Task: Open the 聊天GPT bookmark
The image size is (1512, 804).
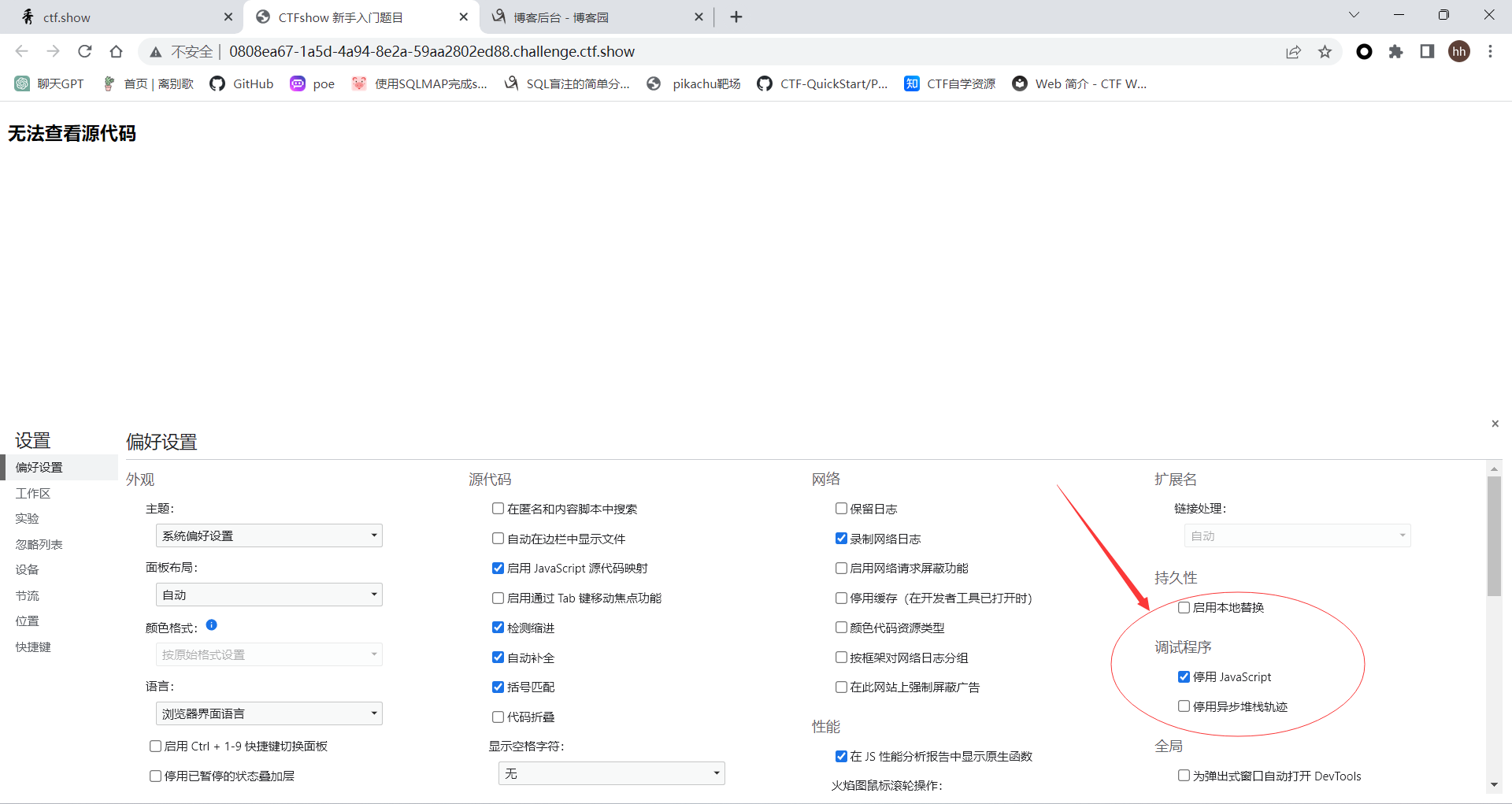Action: point(49,83)
